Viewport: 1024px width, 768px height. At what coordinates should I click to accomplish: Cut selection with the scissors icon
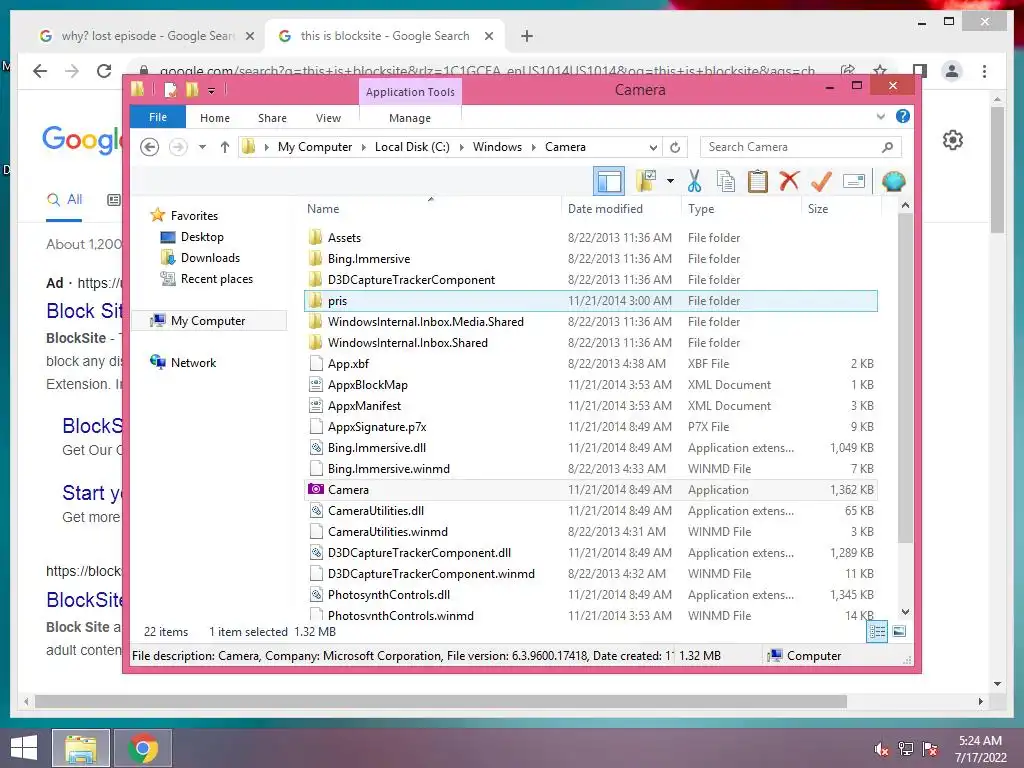(694, 181)
